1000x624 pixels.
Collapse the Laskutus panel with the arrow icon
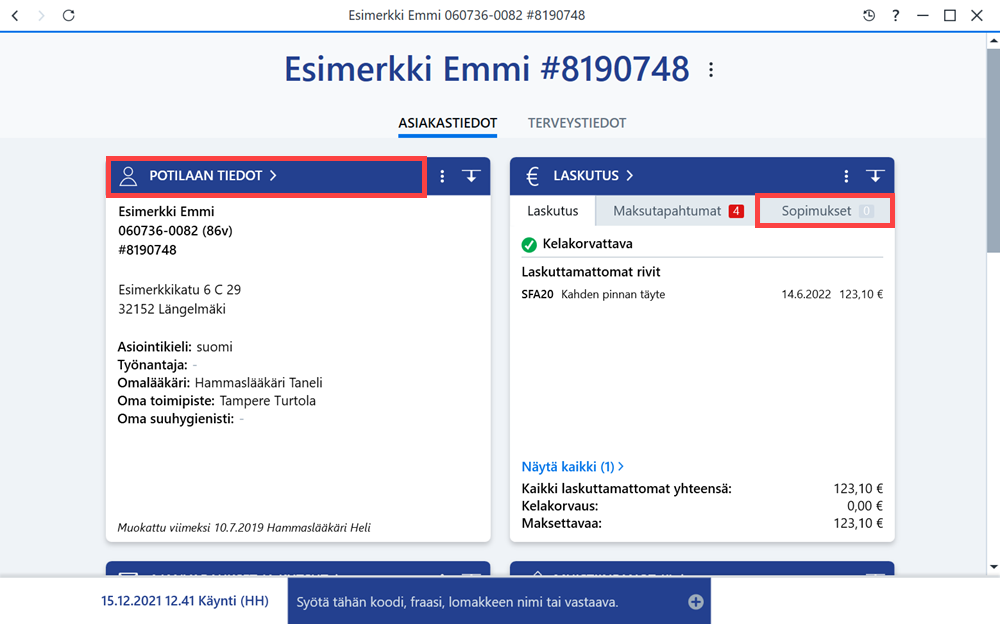pyautogui.click(x=875, y=176)
